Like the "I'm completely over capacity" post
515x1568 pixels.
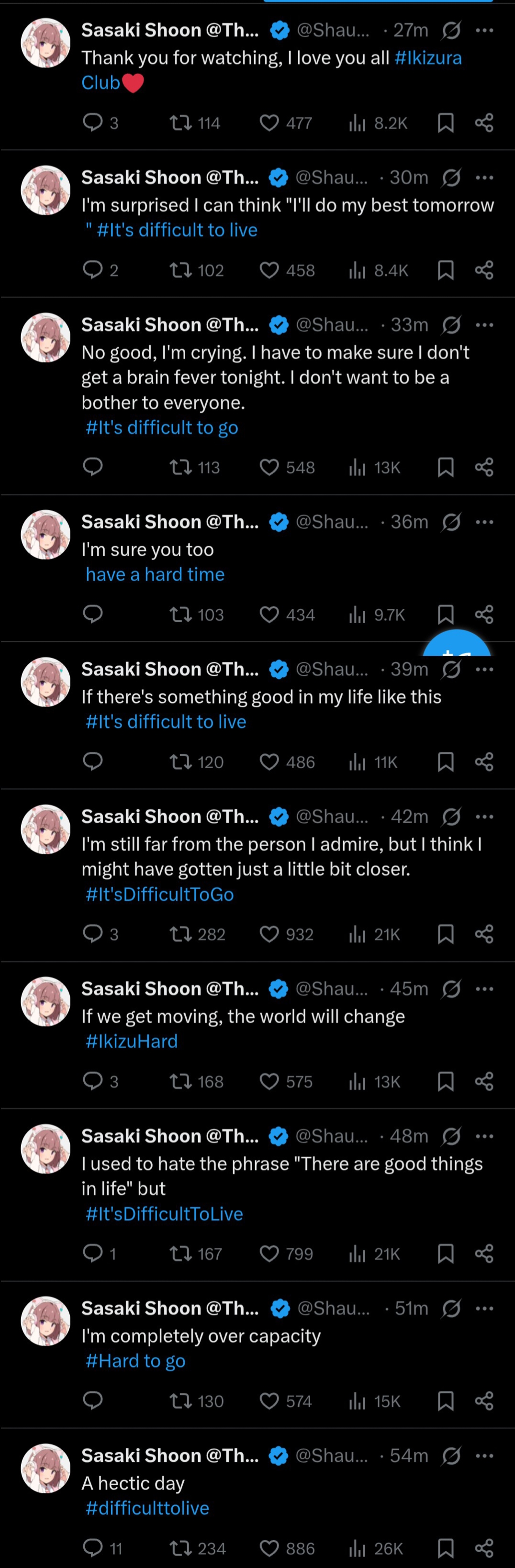coord(269,1401)
